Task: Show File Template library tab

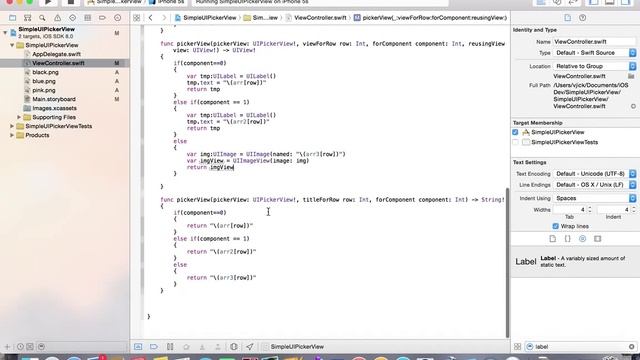Action: 553,239
